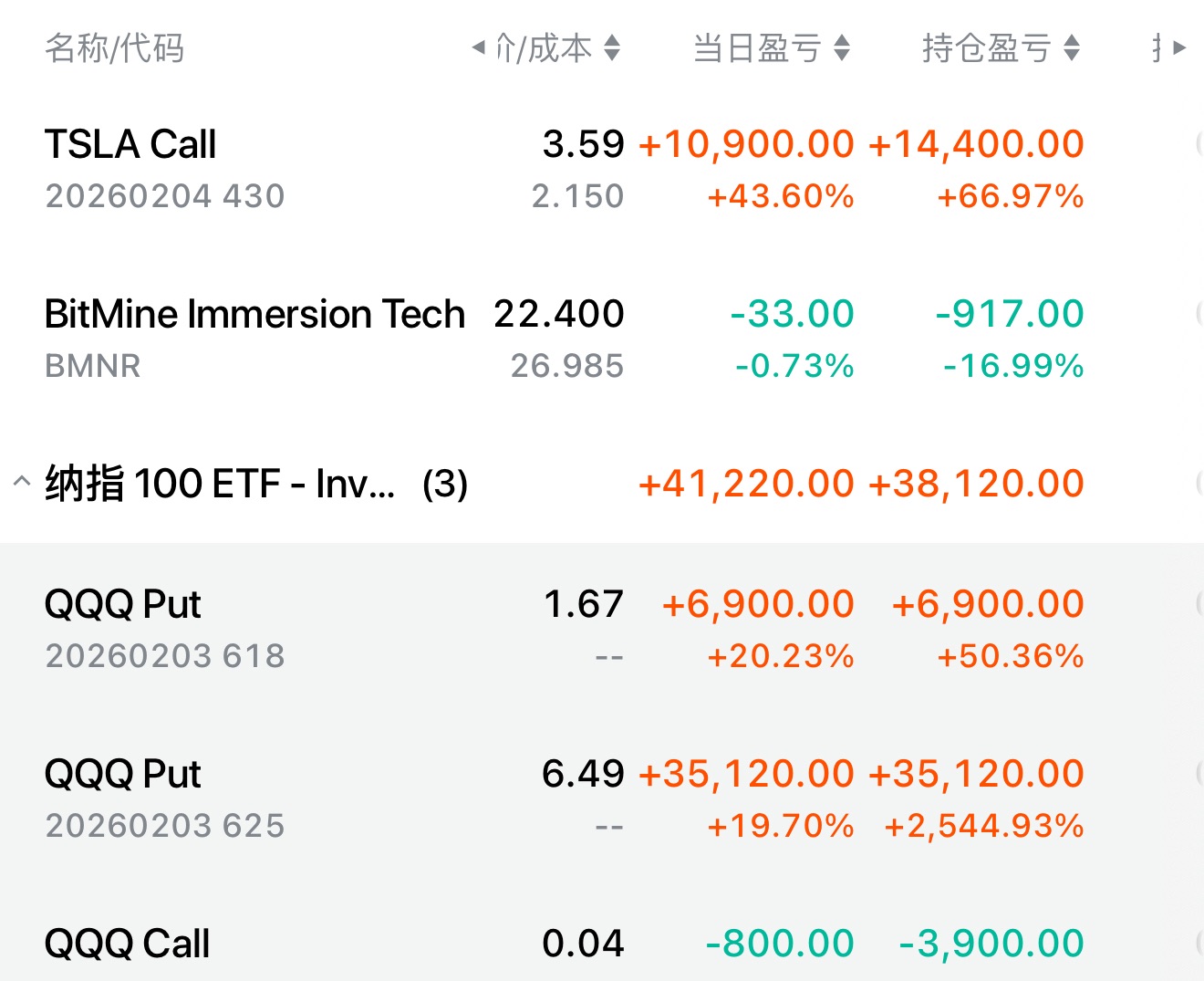
Task: Click the 持仓盈亏 sort arrows icon
Action: click(1072, 48)
